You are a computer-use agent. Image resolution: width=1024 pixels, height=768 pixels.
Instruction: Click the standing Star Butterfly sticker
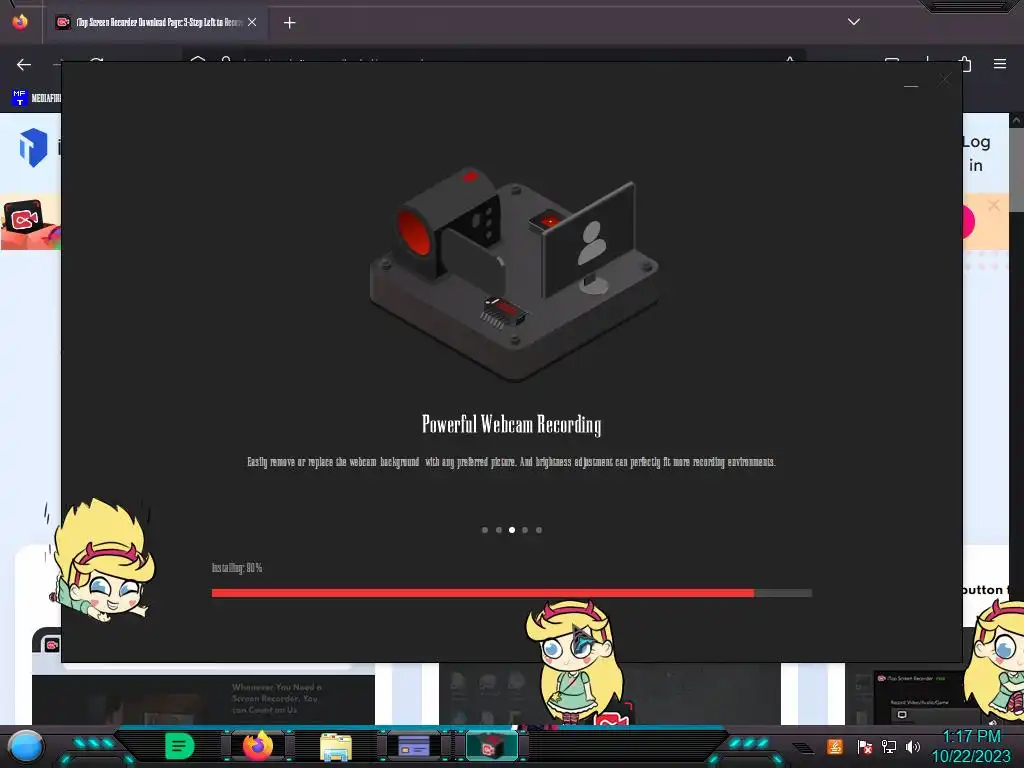pyautogui.click(x=573, y=662)
